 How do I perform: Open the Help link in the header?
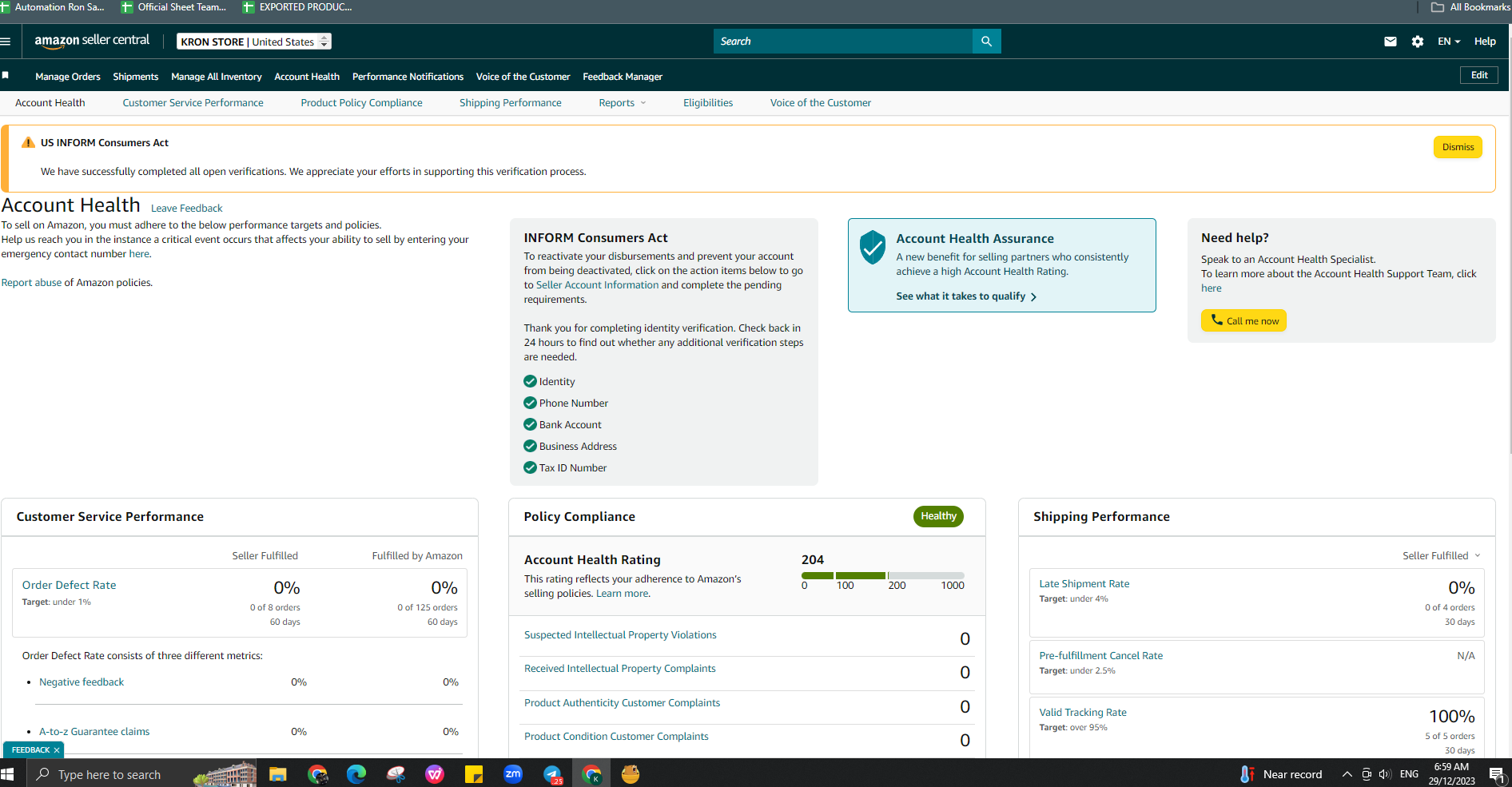click(x=1485, y=42)
